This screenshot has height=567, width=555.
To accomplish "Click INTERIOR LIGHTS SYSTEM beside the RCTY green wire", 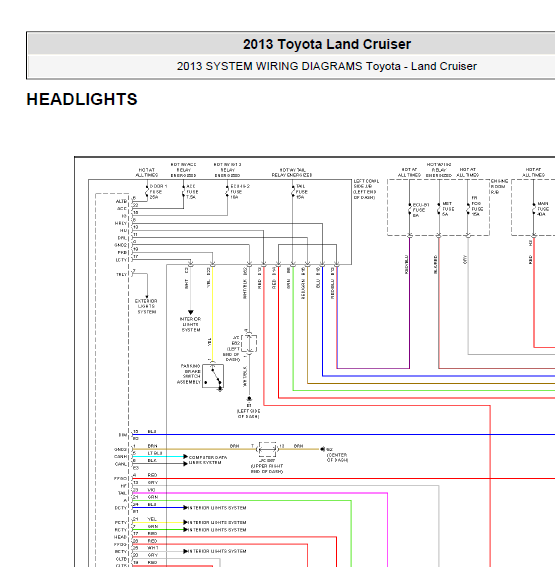I will tap(217, 529).
